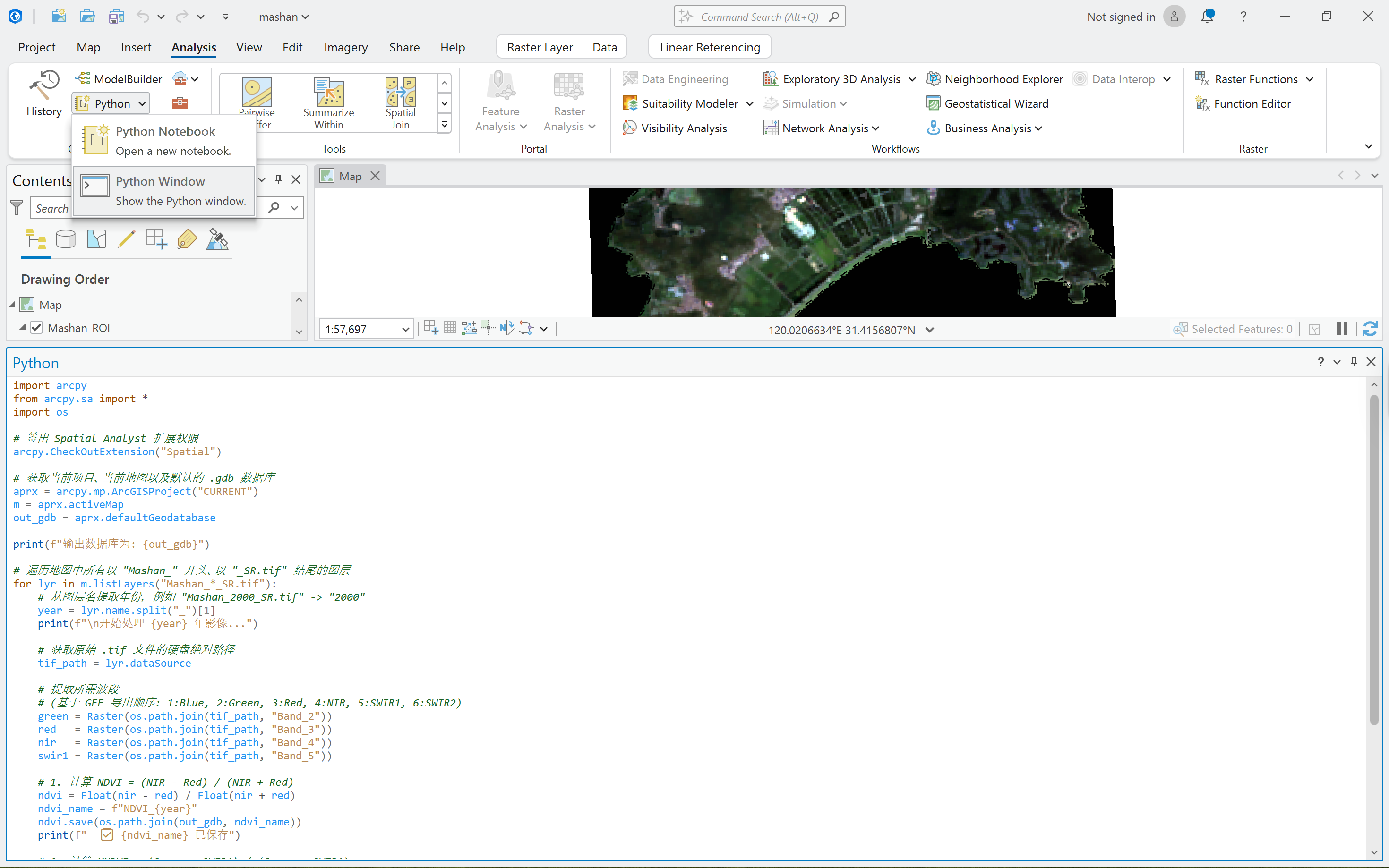Open the map scale 1:57,697 combo box
1389x868 pixels.
click(x=366, y=329)
